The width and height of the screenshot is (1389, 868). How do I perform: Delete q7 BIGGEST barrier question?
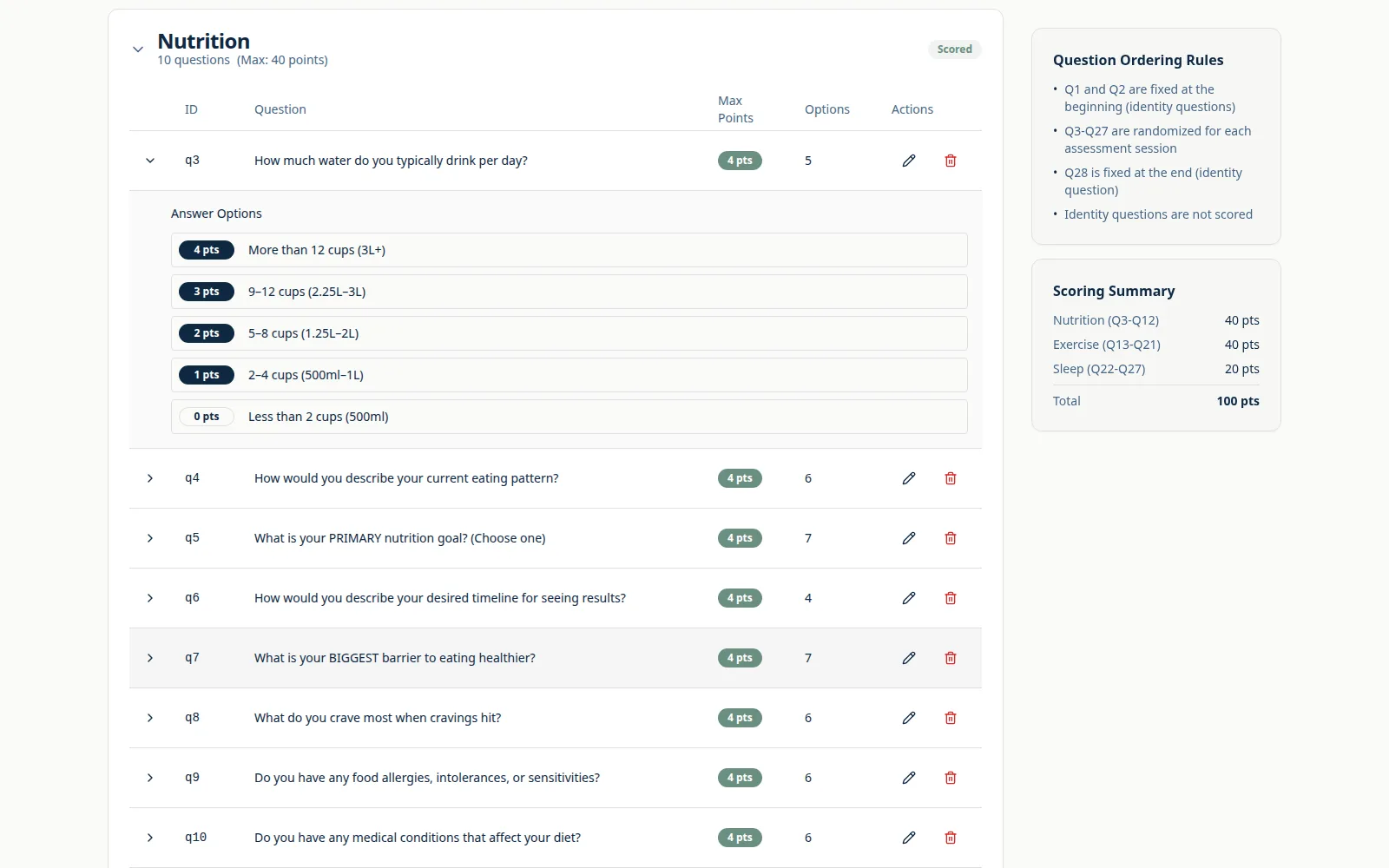coord(951,658)
